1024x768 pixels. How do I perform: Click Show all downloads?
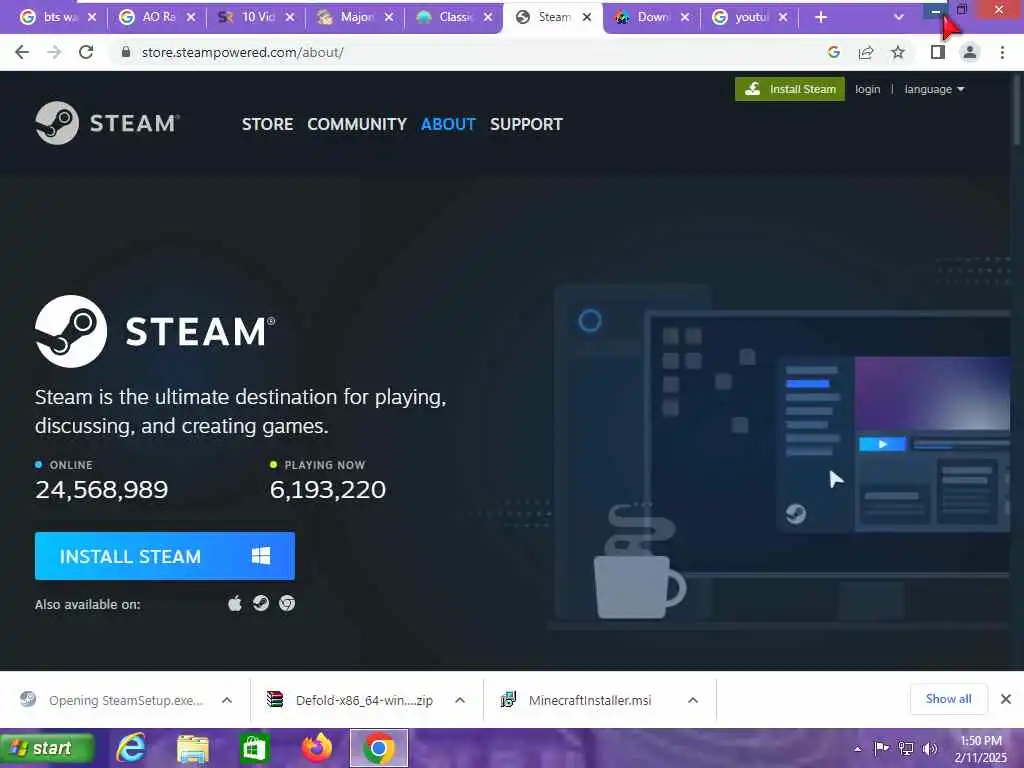[948, 699]
